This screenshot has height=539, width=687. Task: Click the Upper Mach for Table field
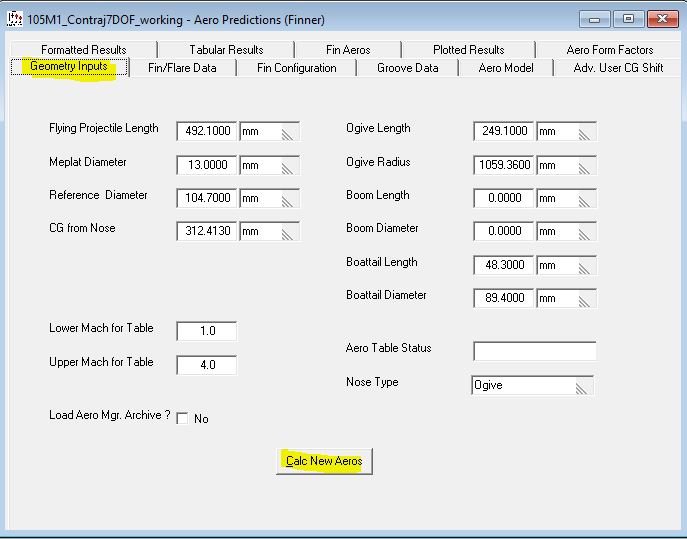click(207, 365)
